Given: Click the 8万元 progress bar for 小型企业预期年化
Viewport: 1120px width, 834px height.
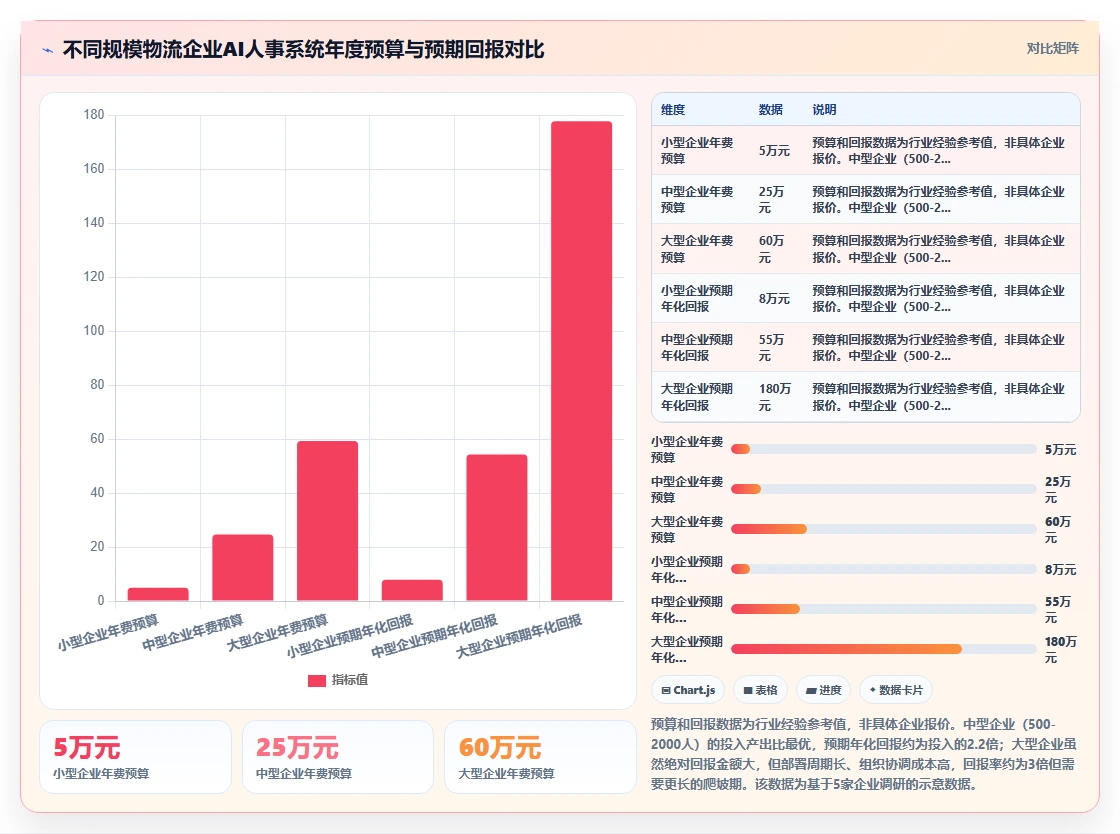Looking at the screenshot, I should point(884,569).
